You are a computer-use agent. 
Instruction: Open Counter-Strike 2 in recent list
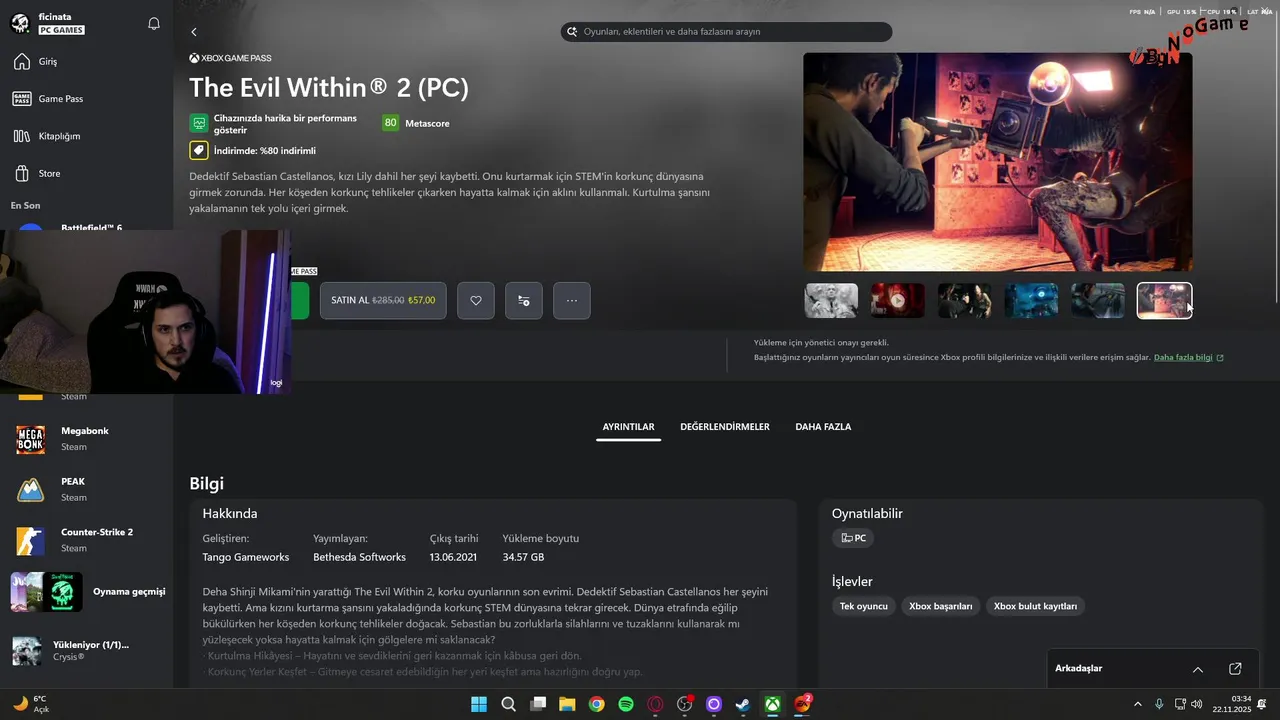(86, 540)
